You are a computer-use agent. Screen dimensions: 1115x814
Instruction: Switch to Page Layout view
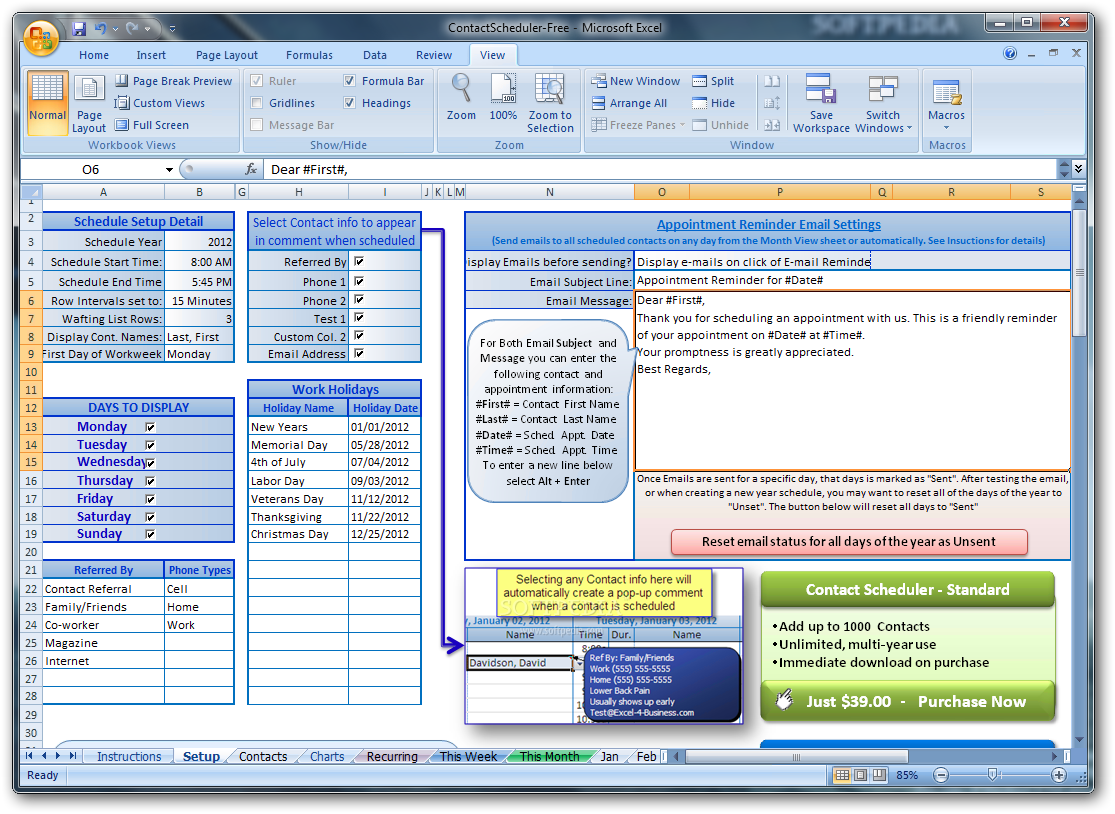coord(89,103)
